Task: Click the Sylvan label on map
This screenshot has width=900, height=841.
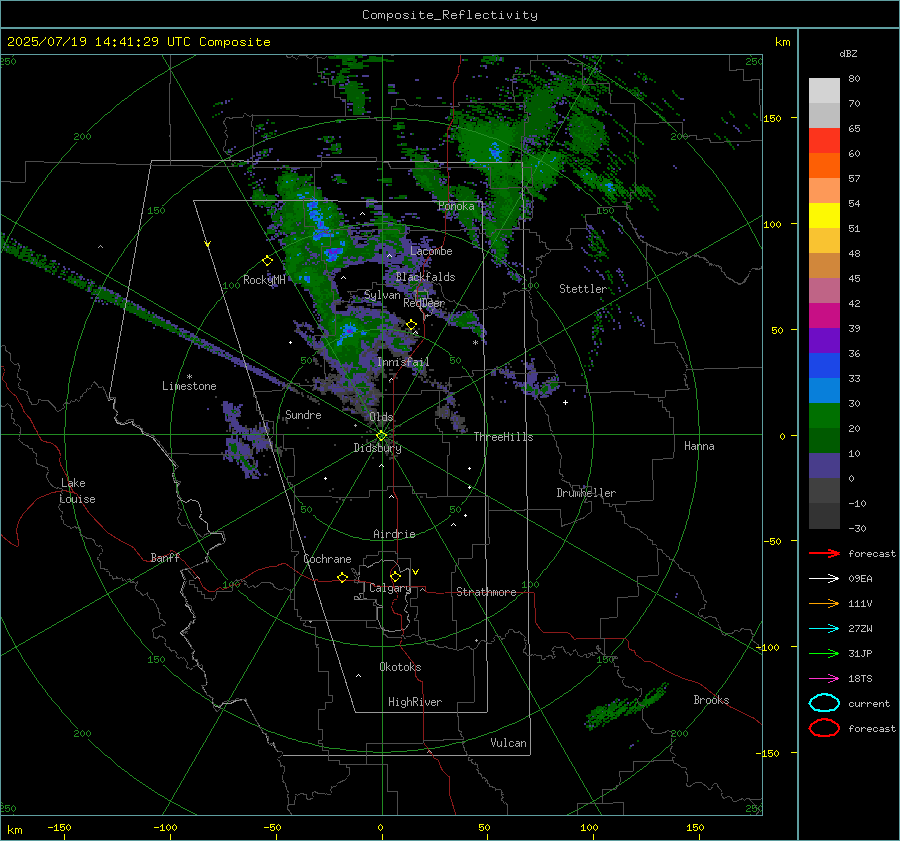Action: click(382, 295)
